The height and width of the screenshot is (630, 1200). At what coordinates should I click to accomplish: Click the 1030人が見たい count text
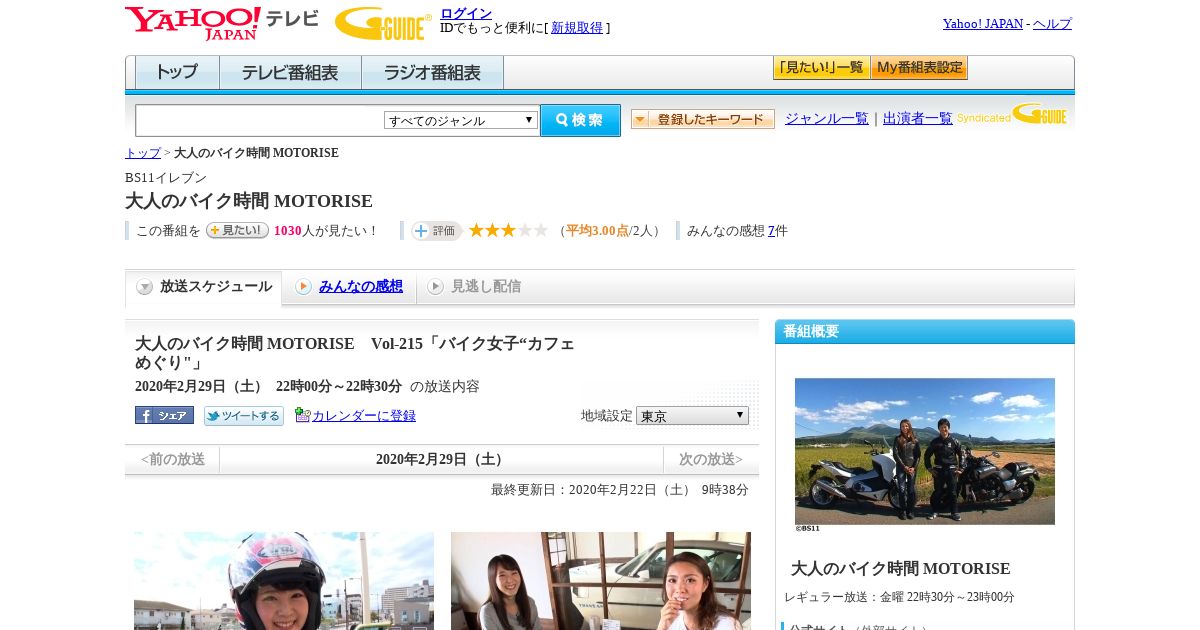(325, 231)
